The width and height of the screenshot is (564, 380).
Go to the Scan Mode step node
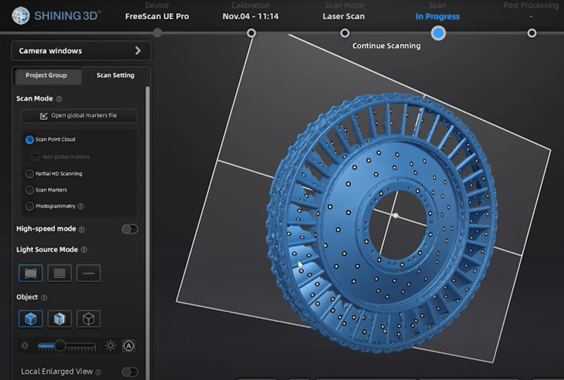click(x=345, y=33)
